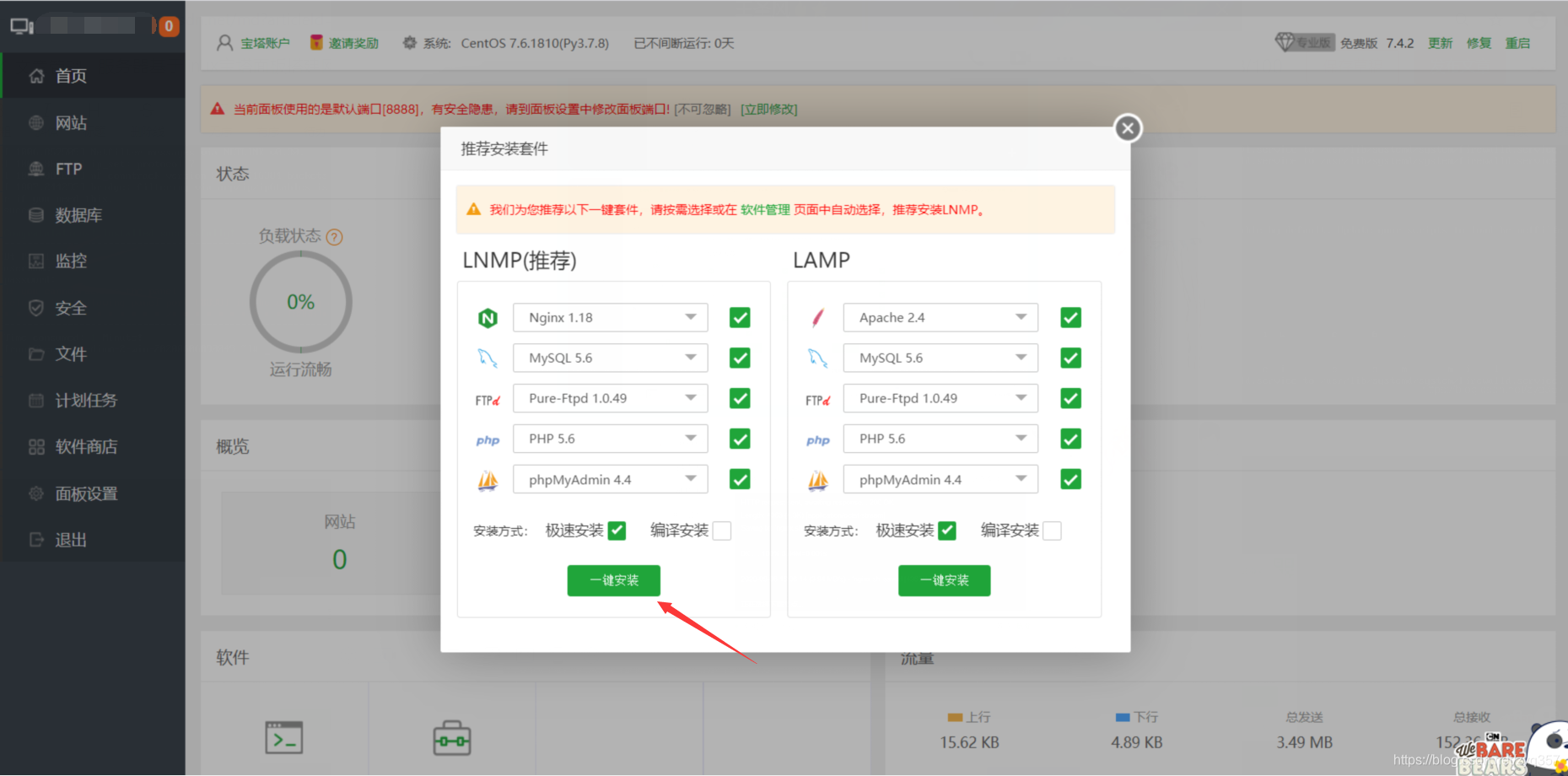Click the 0% load status gauge
Image resolution: width=1568 pixels, height=776 pixels.
[301, 302]
